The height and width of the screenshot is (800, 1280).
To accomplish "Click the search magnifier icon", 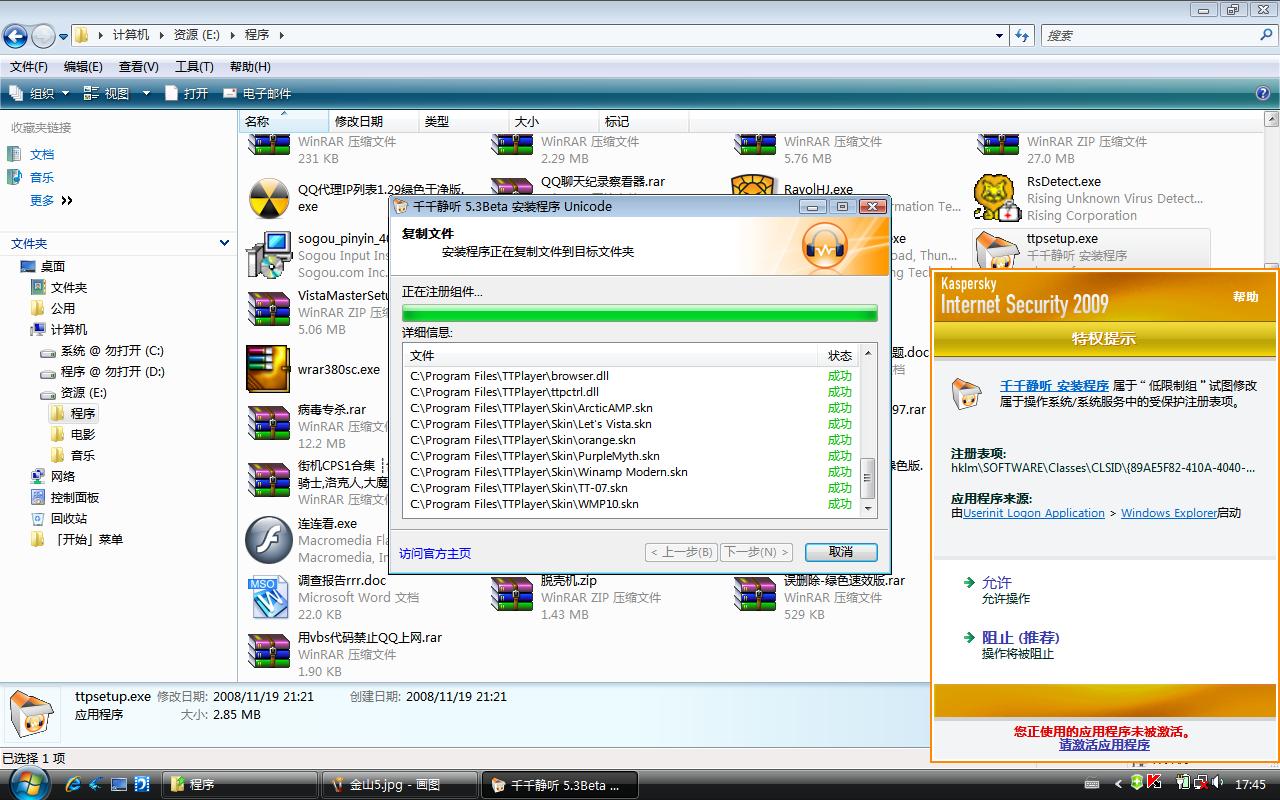I will 1266,35.
